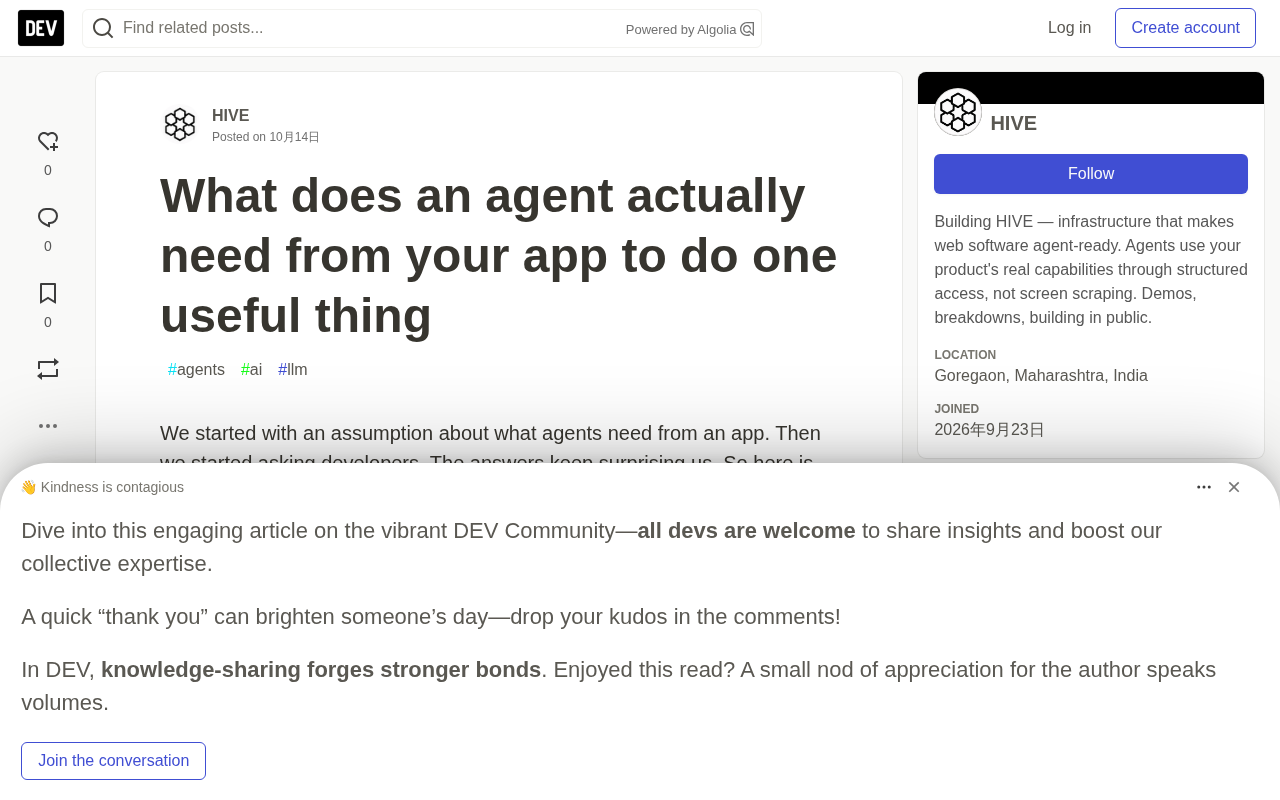Click the post date 10月14日
Image resolution: width=1280 pixels, height=800 pixels.
pos(294,137)
